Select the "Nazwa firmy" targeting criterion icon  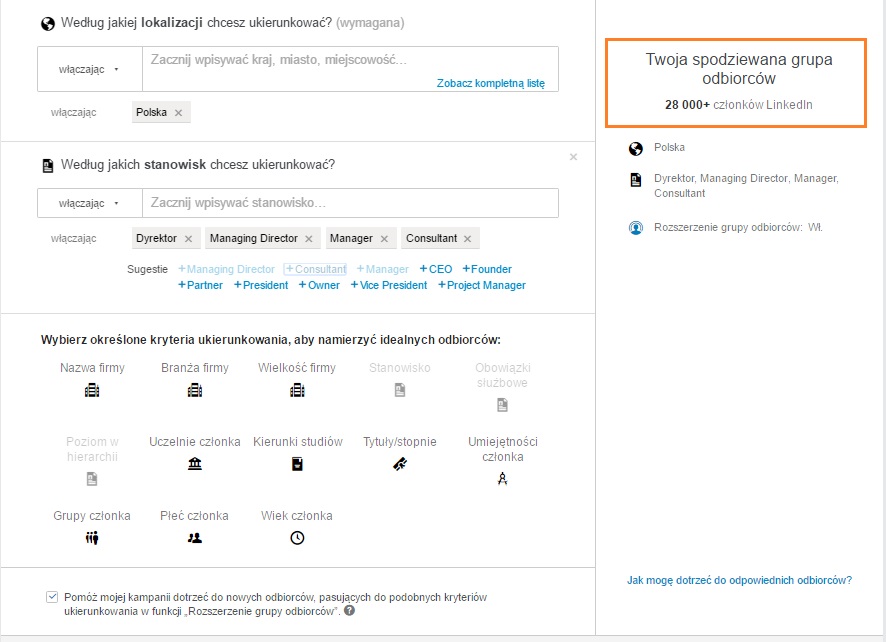[93, 391]
